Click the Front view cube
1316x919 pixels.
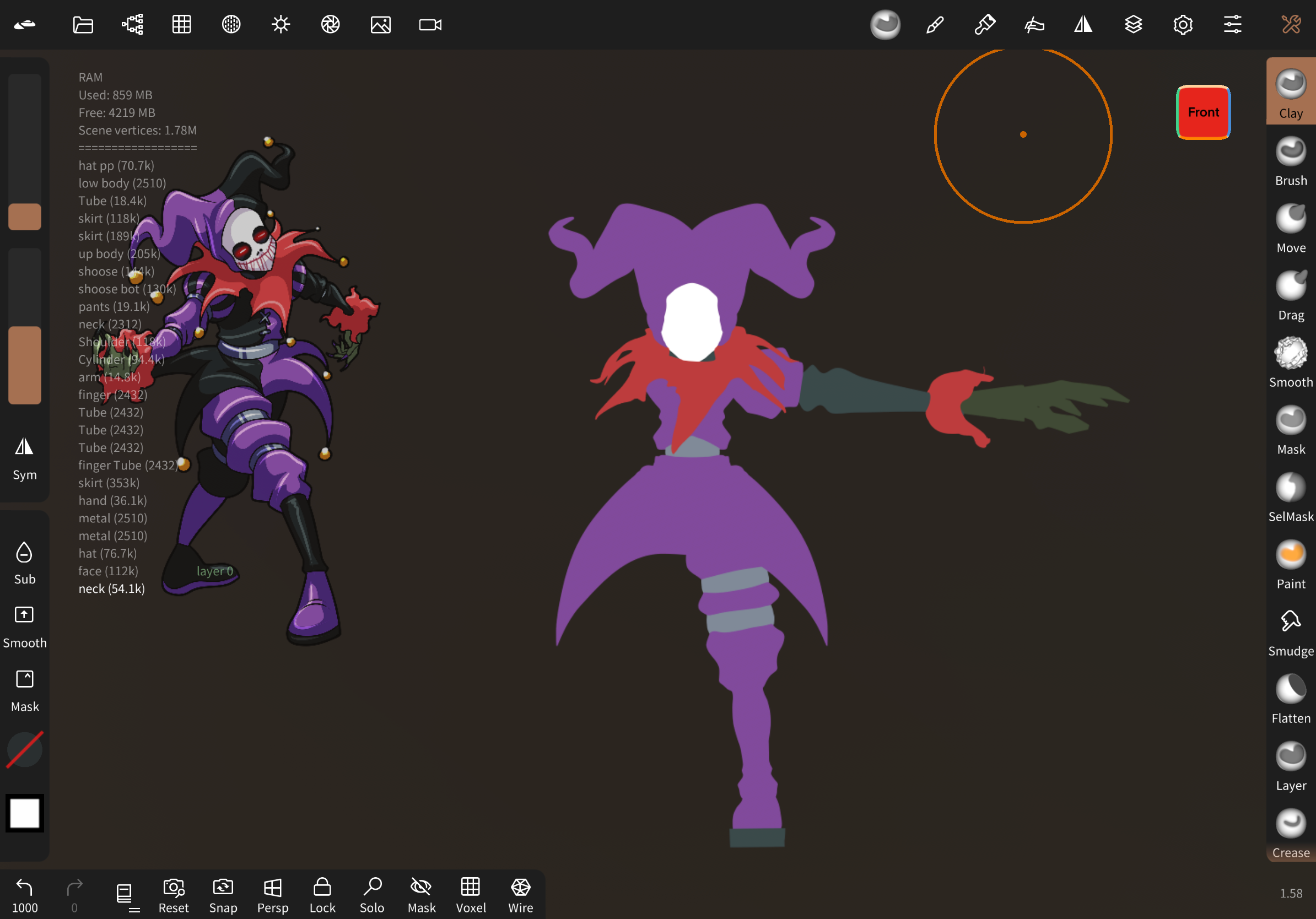tap(1203, 112)
